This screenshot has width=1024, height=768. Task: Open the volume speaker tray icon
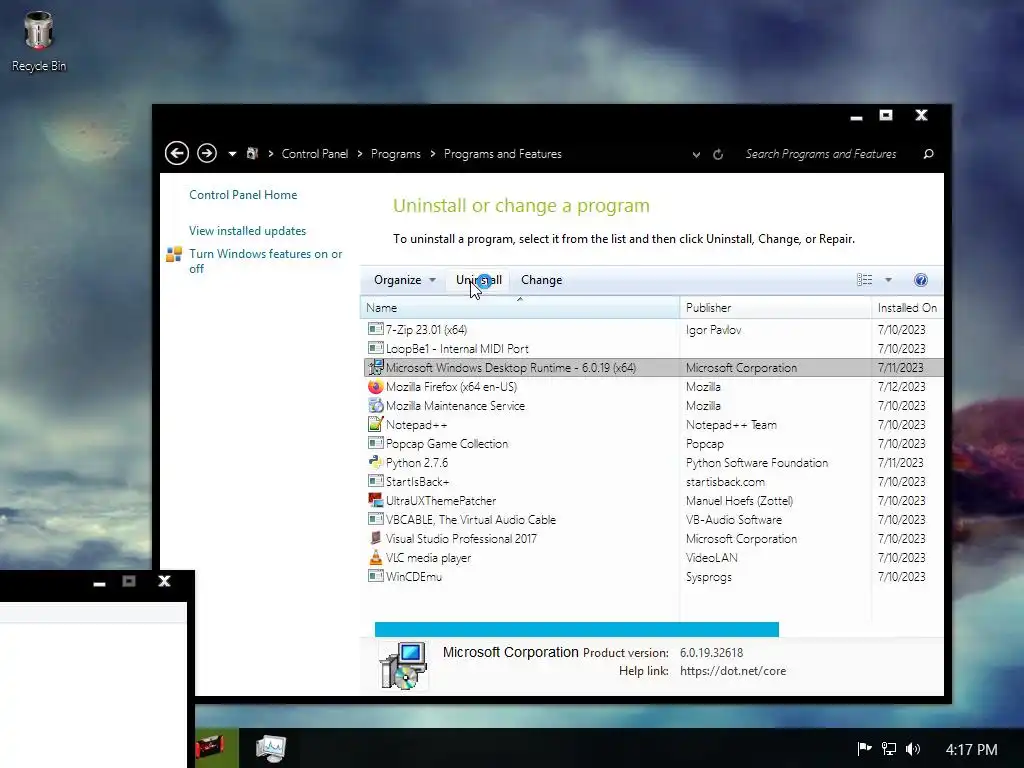[x=913, y=748]
